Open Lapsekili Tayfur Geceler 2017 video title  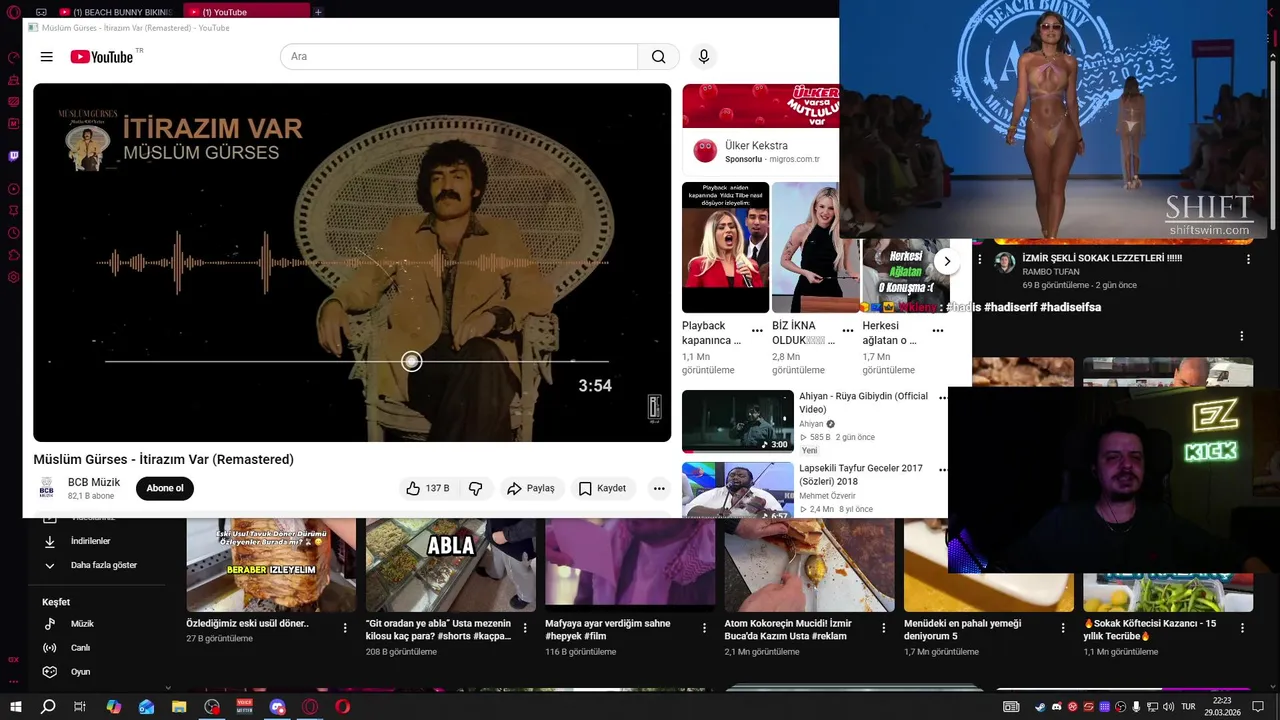coord(861,475)
